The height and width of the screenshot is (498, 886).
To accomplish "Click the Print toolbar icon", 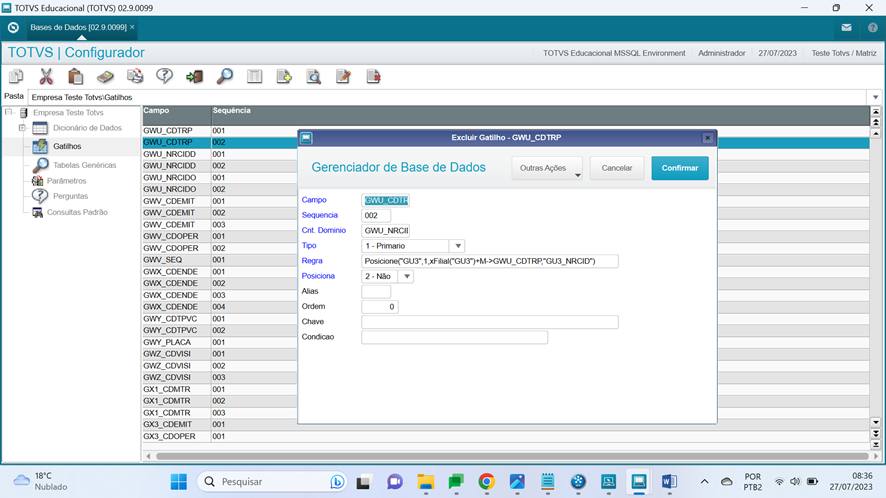I will (x=135, y=76).
